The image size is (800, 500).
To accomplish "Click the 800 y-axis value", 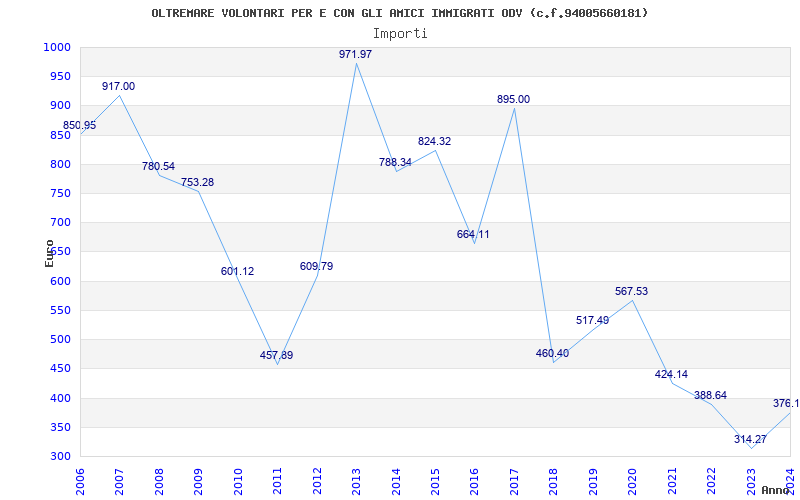I will coord(60,164).
